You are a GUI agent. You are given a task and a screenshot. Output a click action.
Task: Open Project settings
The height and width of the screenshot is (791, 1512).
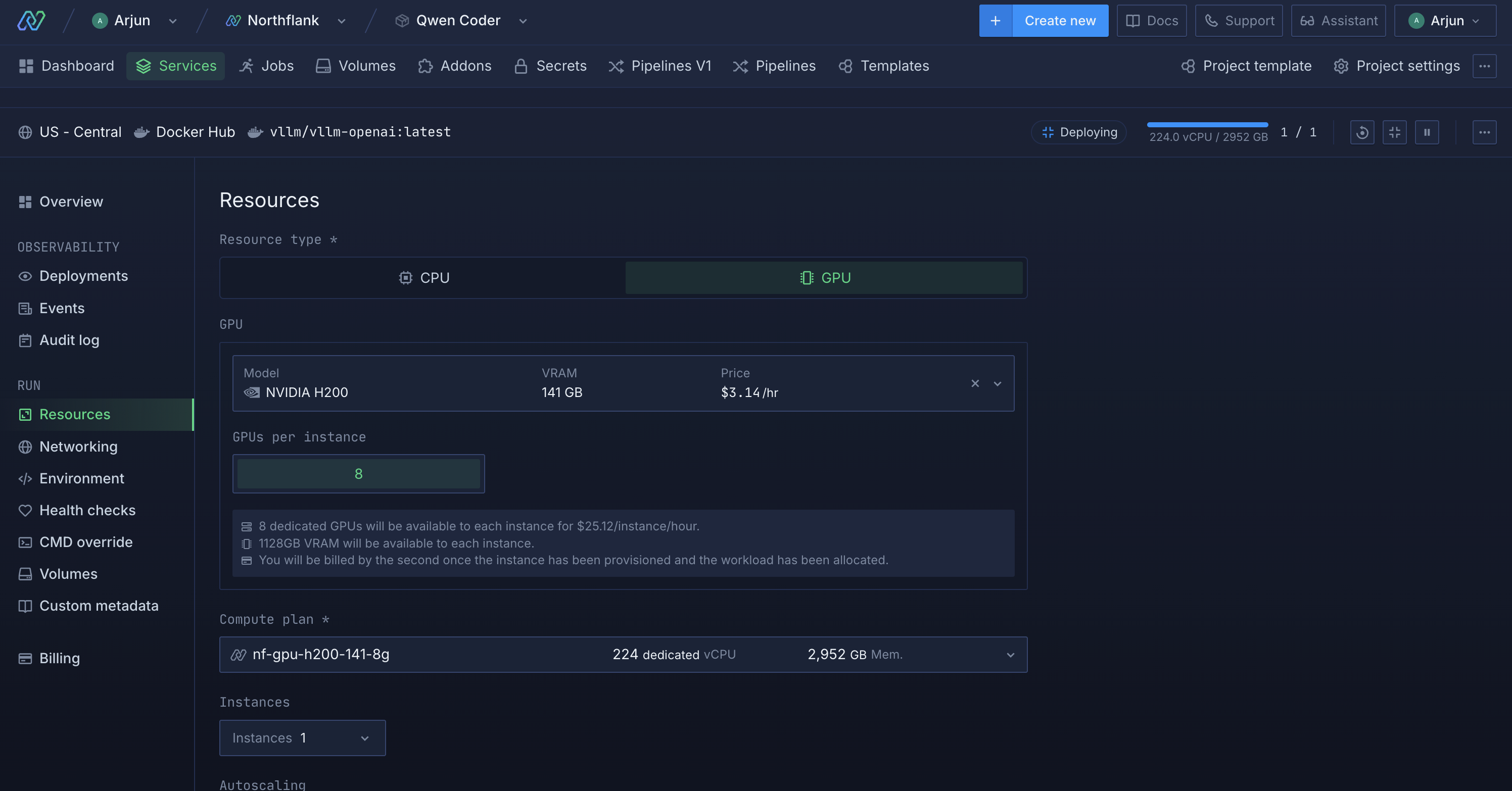pos(1397,66)
